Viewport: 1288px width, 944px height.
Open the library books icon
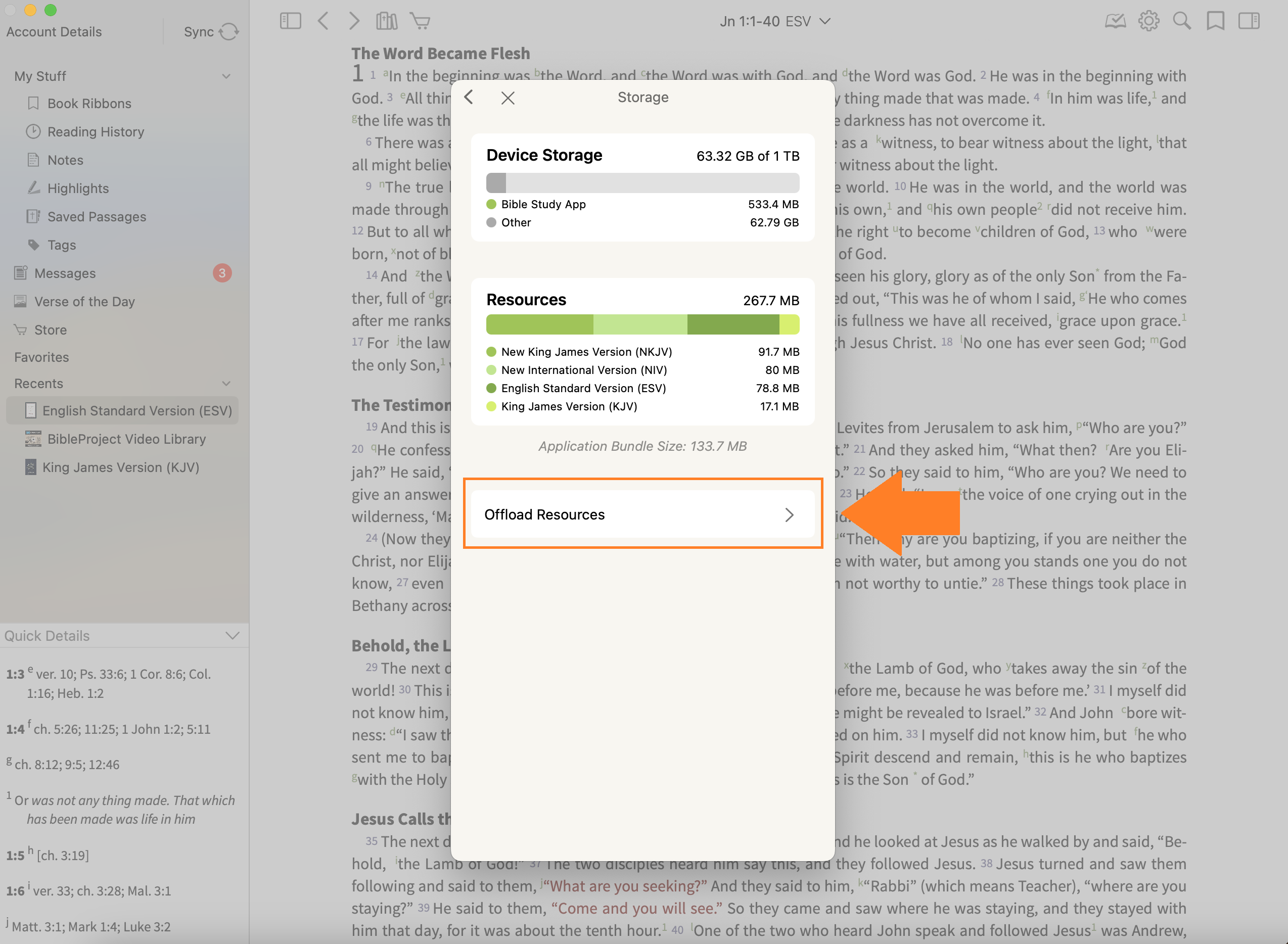pos(386,21)
